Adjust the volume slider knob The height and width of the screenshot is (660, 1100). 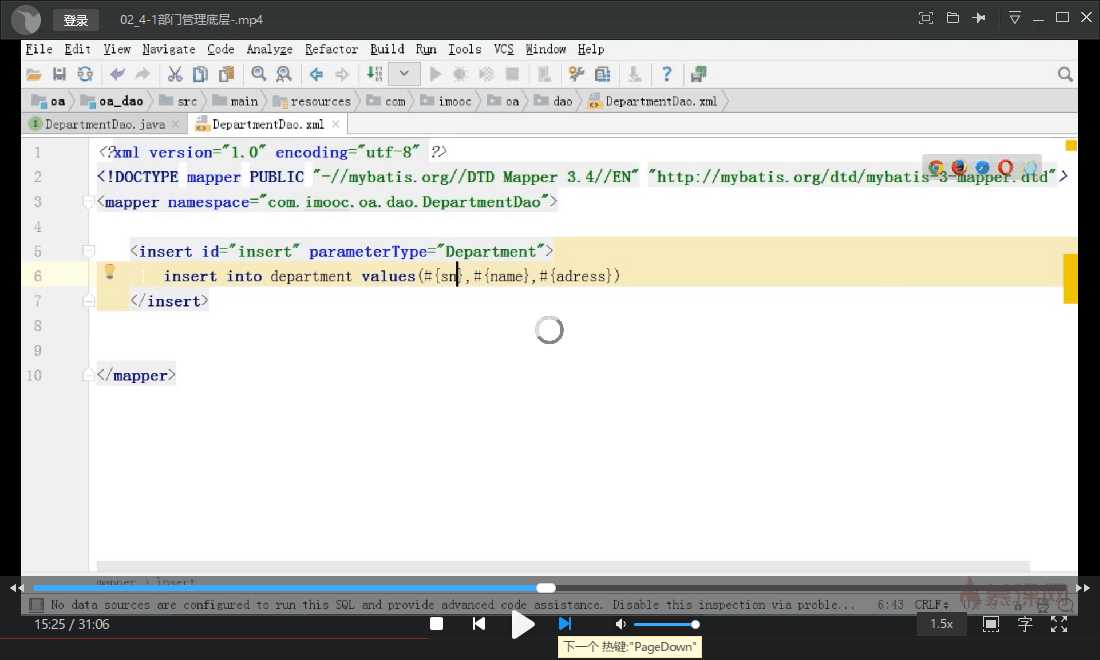click(x=695, y=624)
